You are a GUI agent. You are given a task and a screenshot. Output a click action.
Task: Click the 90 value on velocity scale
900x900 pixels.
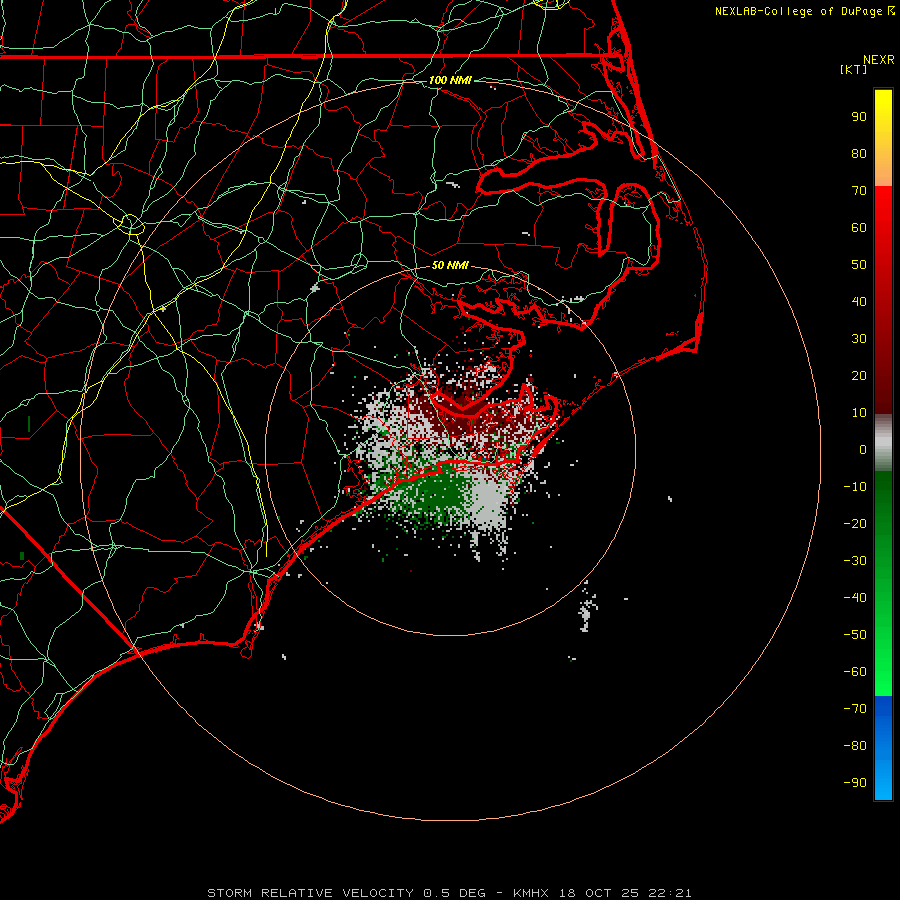coord(859,117)
